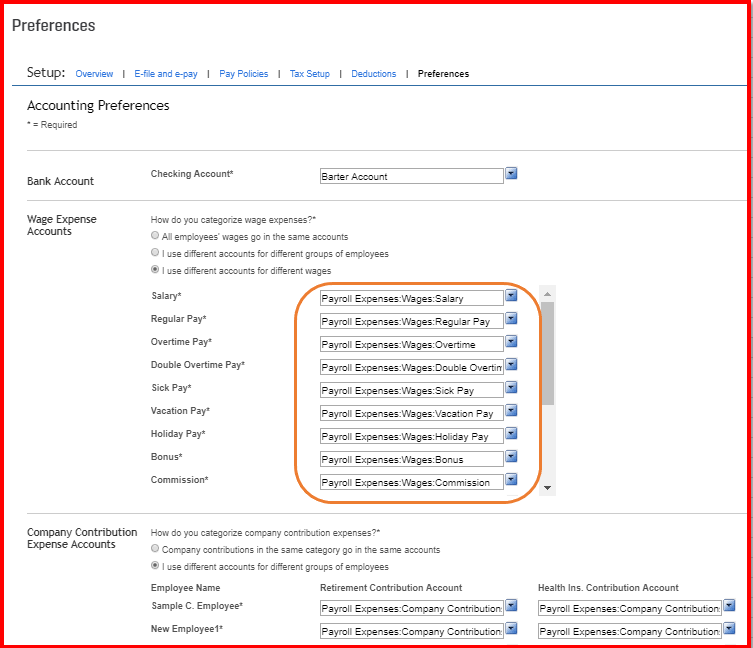Click the wage accounts list scroll-down arrow

[x=547, y=488]
